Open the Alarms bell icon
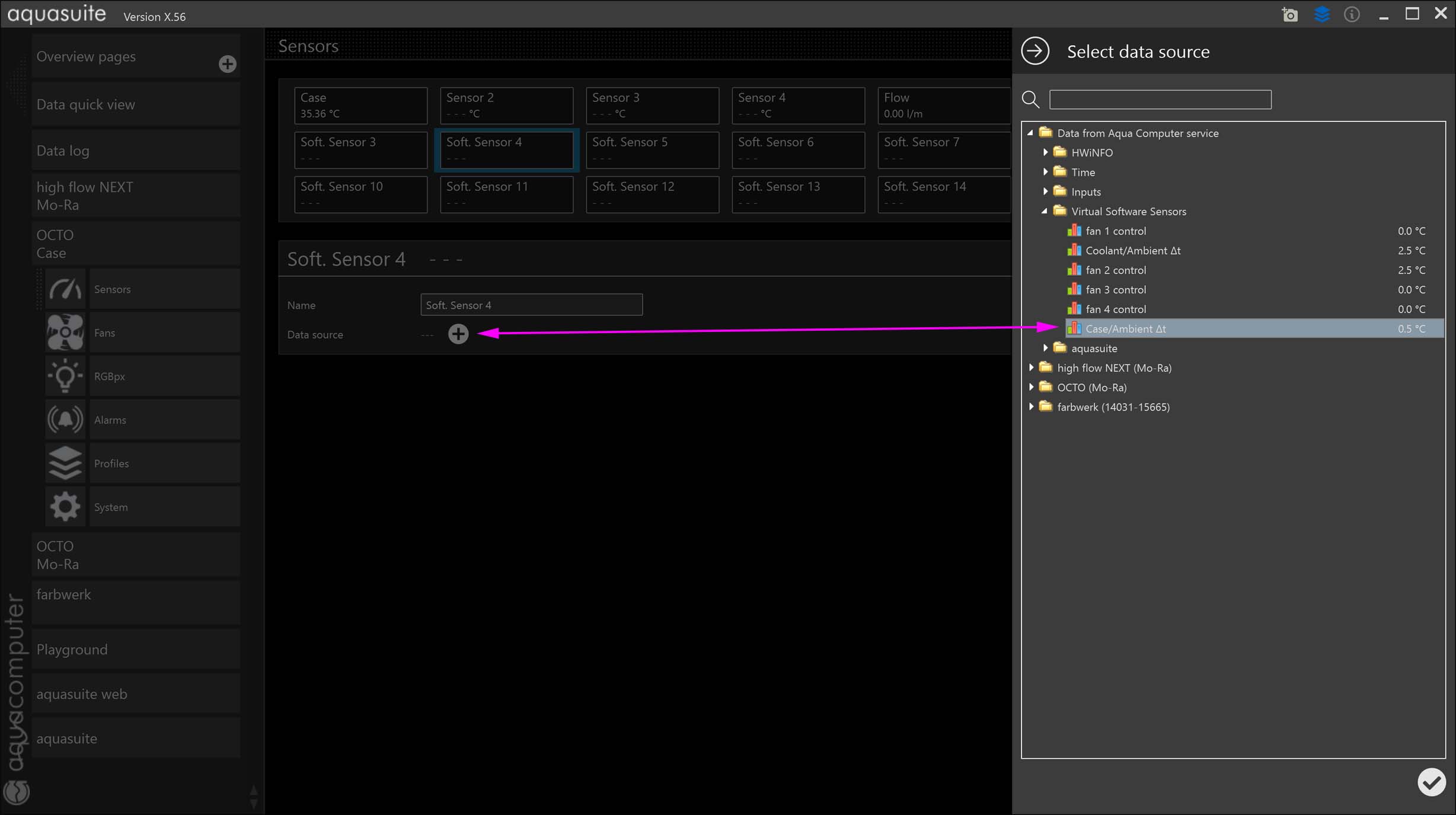The height and width of the screenshot is (815, 1456). [x=65, y=420]
